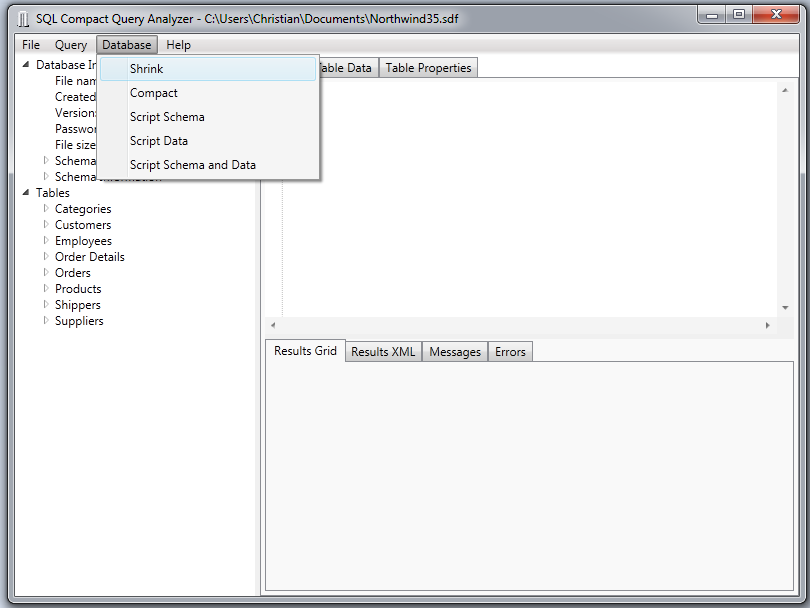Collapse the Database Information node
The width and height of the screenshot is (810, 608).
[x=26, y=65]
